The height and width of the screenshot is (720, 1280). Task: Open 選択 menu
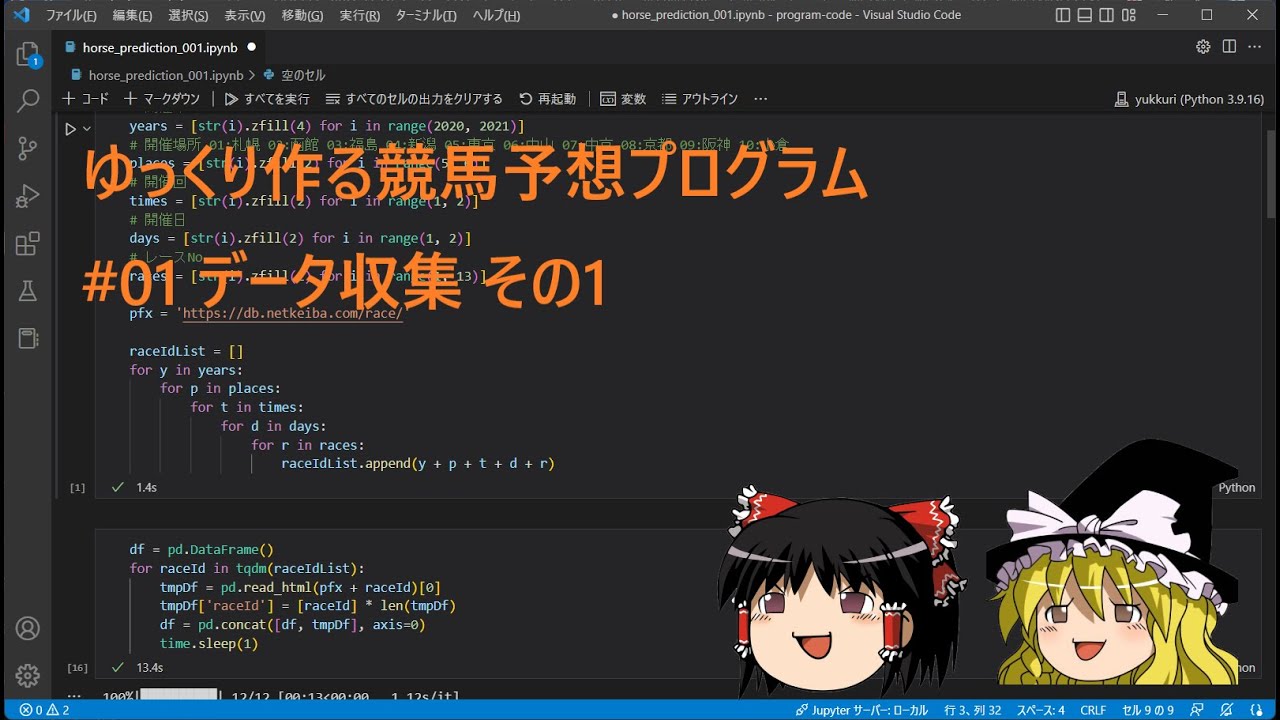click(x=188, y=15)
